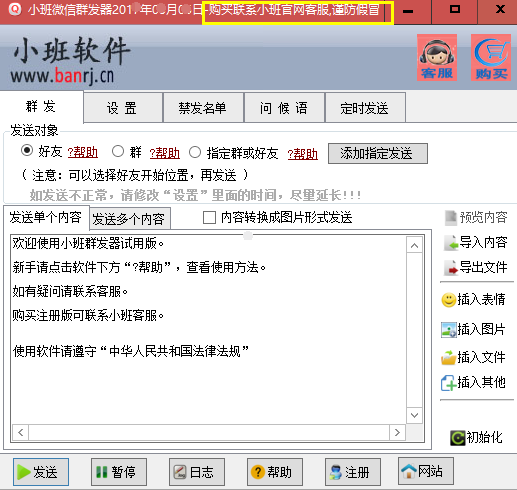
Task: Switch to the 设置 tab
Action: pyautogui.click(x=123, y=108)
